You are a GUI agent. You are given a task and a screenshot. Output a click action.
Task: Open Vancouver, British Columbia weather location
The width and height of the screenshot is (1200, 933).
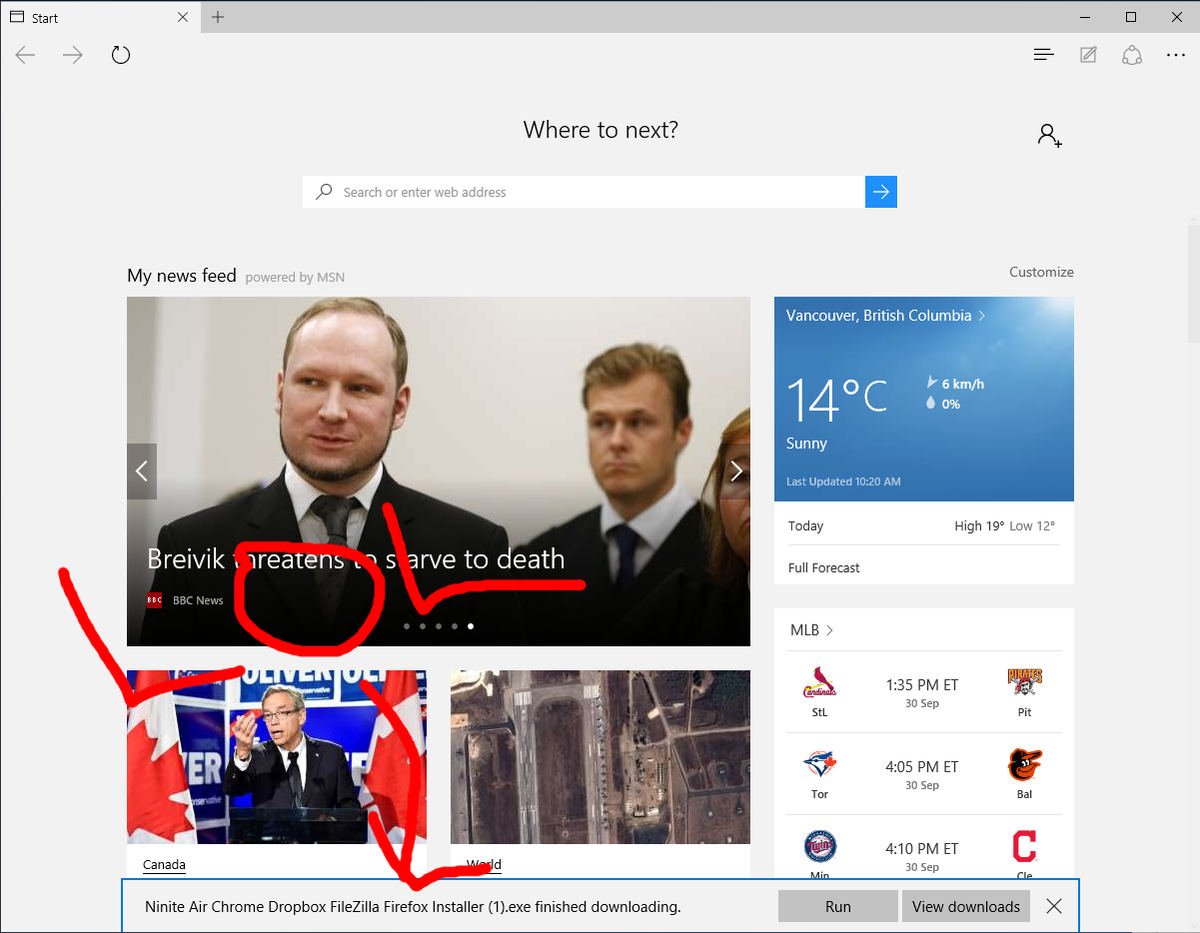pos(886,315)
